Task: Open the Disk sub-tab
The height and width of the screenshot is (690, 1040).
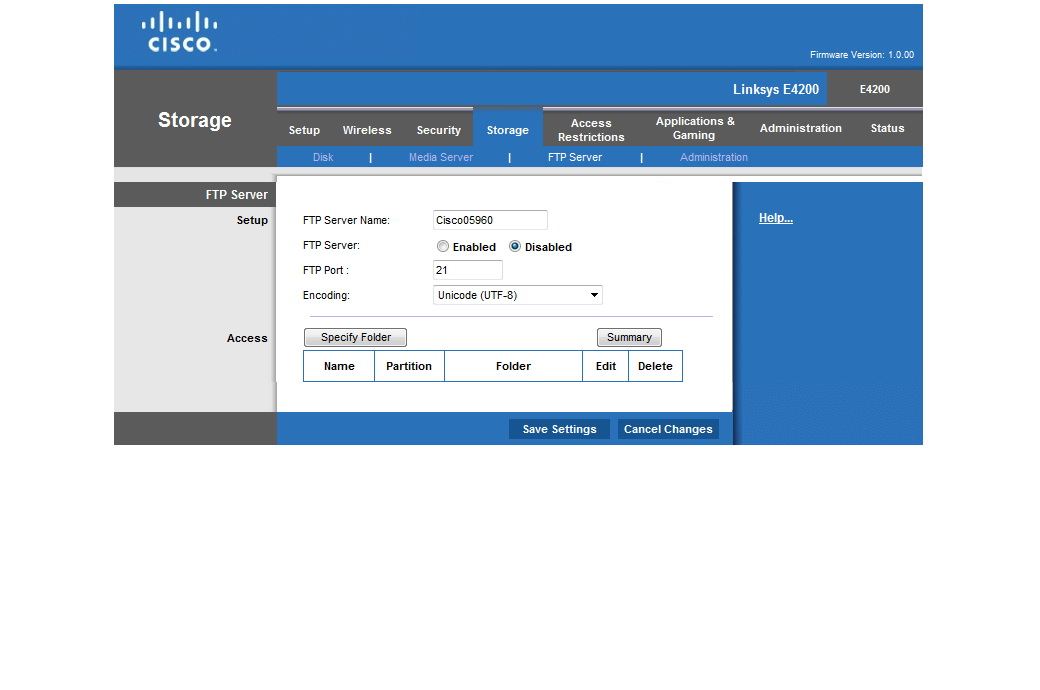Action: pos(323,157)
